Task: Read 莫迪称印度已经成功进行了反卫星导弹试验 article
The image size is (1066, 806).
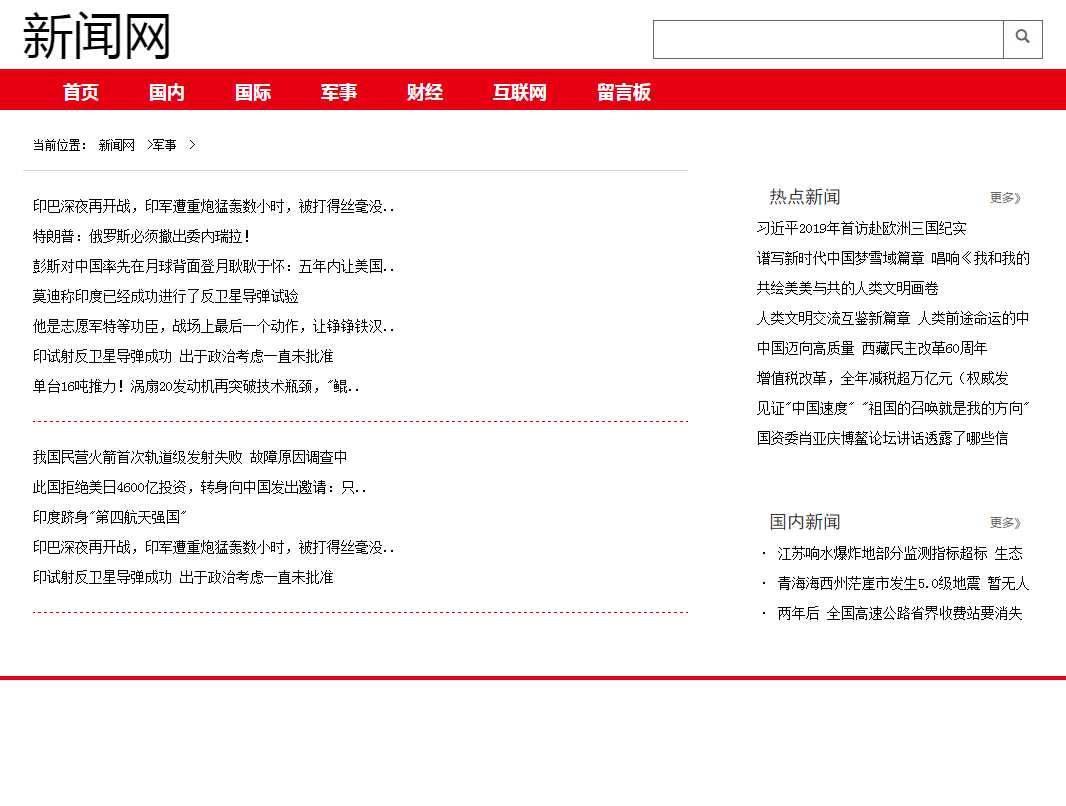Action: click(166, 297)
